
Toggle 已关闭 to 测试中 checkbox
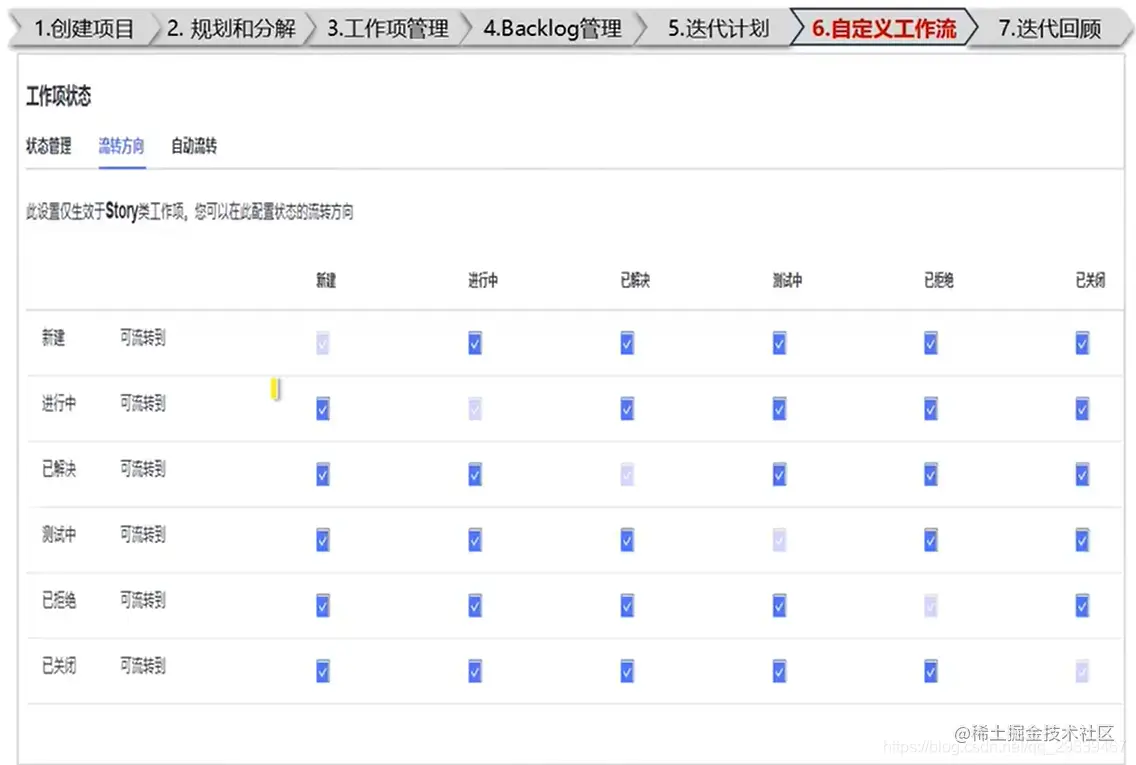click(x=780, y=671)
